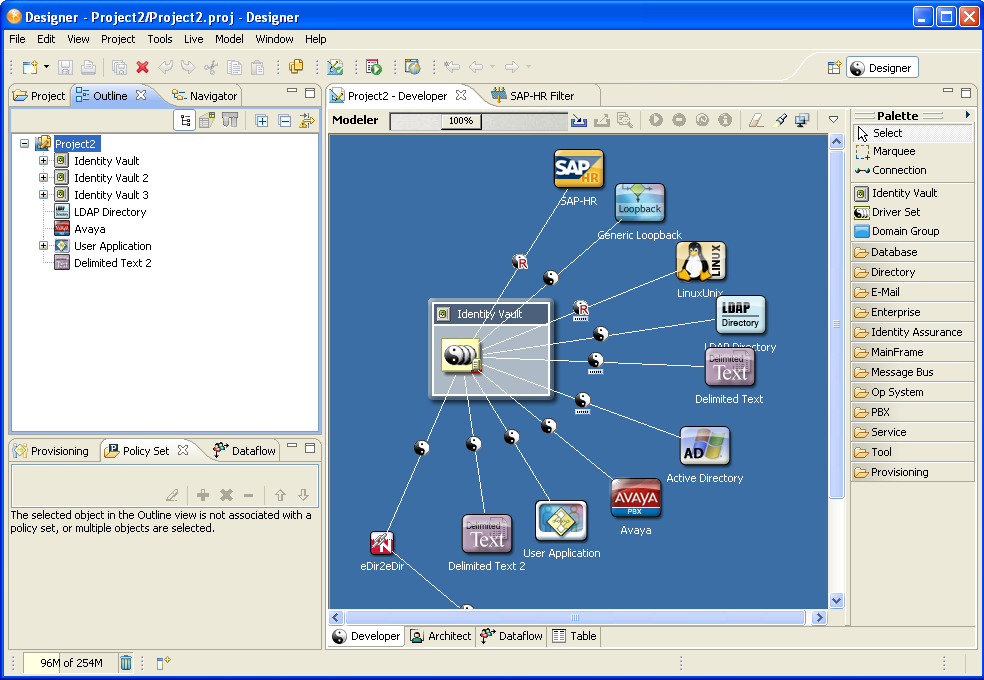Screen dimensions: 984x680
Task: Click the Print toolbar icon
Action: coord(88,67)
